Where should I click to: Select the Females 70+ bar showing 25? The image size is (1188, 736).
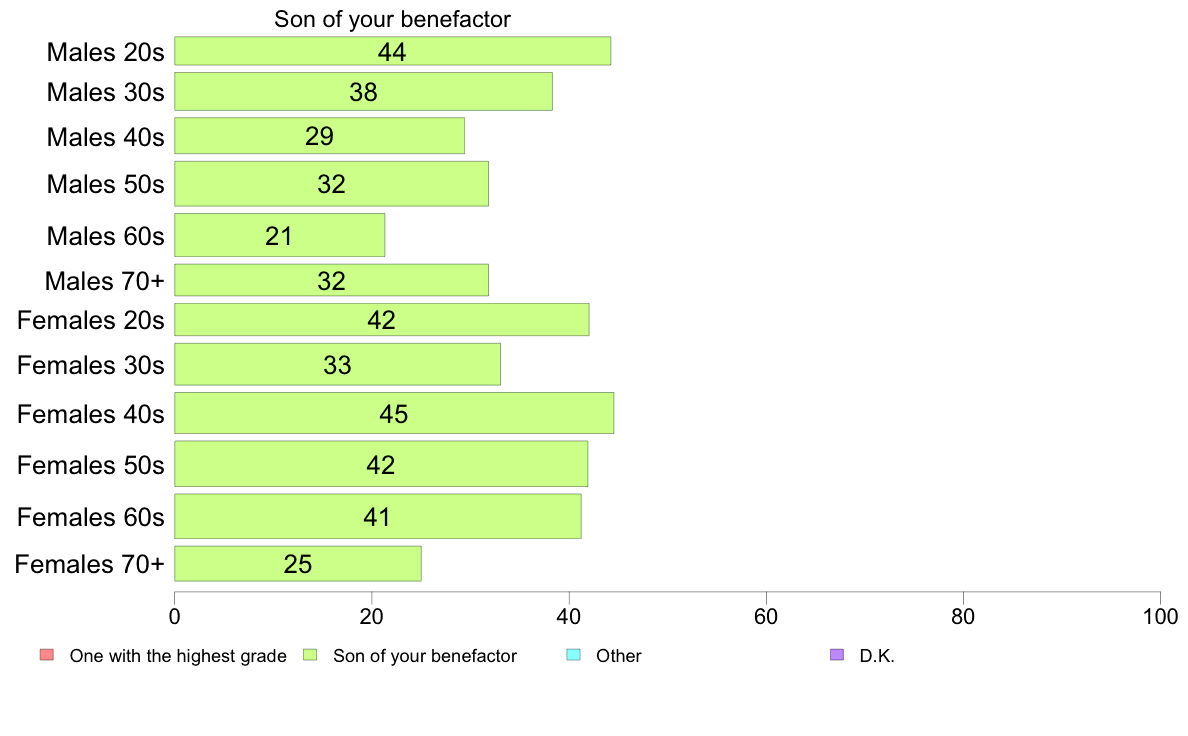[x=298, y=564]
